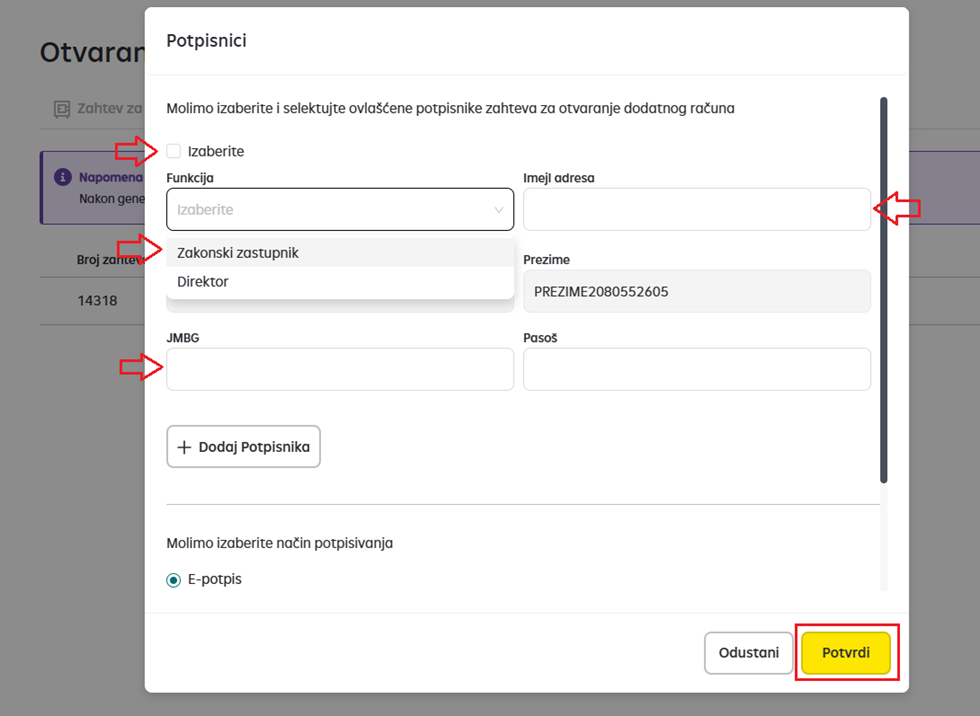This screenshot has width=980, height=716.
Task: Click into Imejl adresa field
Action: tap(697, 209)
